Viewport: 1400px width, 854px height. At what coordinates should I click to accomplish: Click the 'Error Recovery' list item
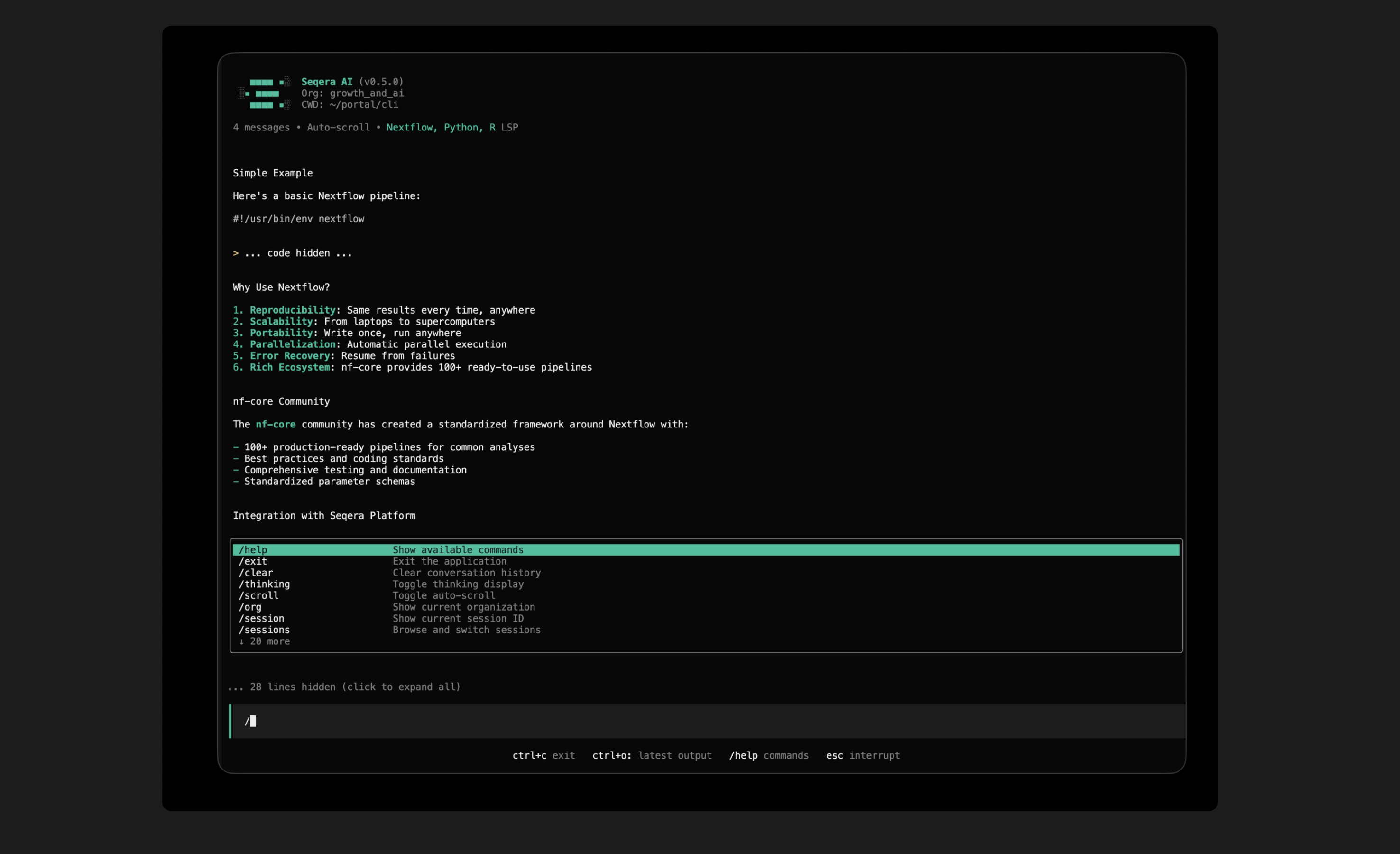344,355
